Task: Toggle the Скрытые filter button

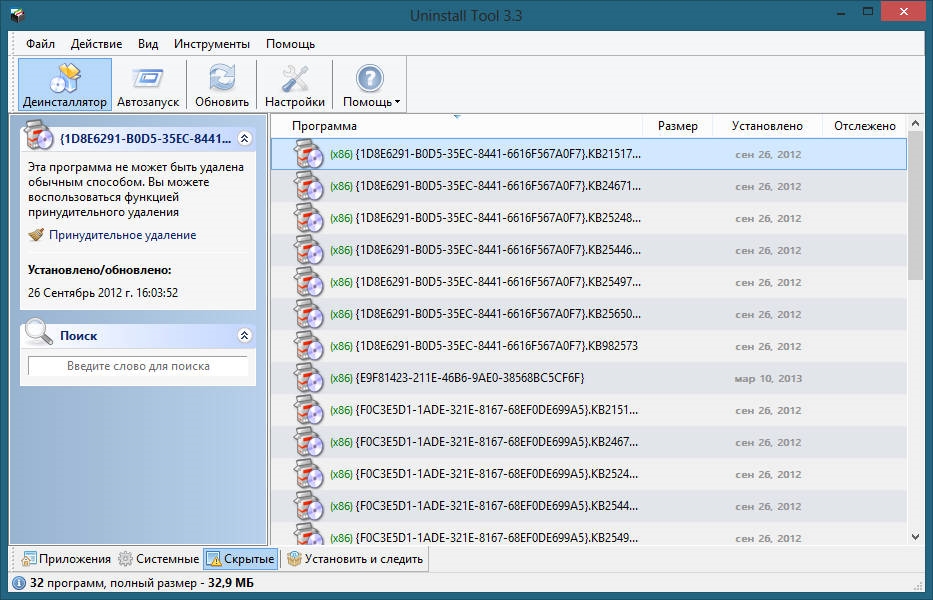Action: coord(240,559)
